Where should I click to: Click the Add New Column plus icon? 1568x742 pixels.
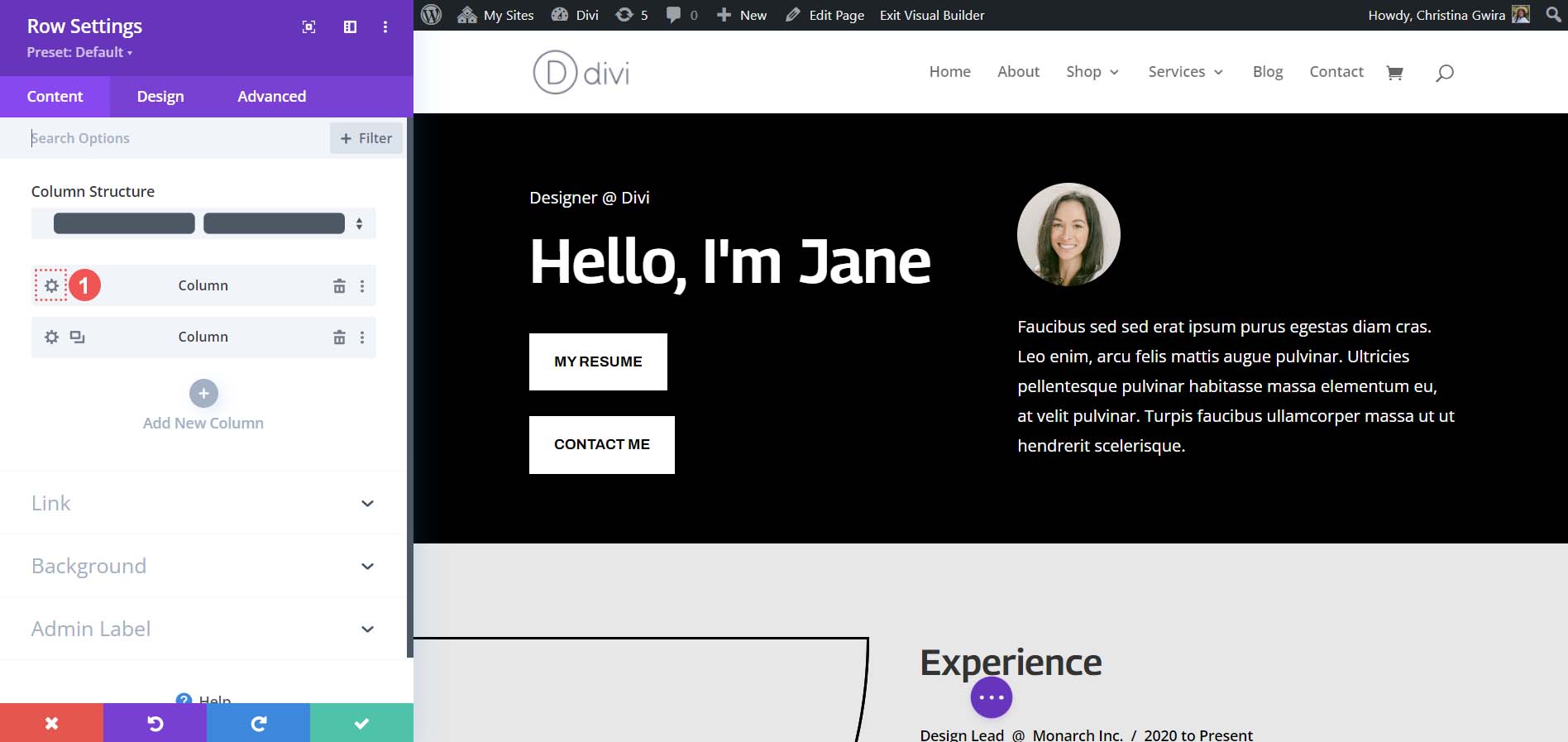click(203, 394)
